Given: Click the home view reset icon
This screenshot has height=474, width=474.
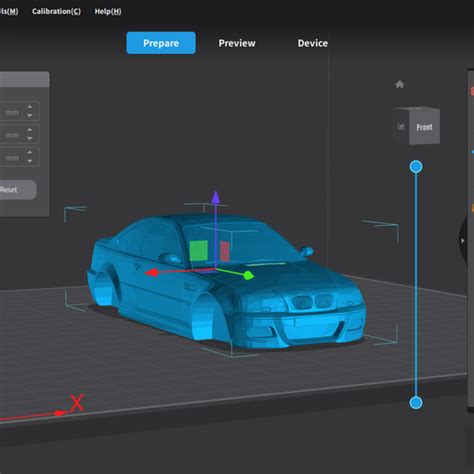Looking at the screenshot, I should click(399, 84).
